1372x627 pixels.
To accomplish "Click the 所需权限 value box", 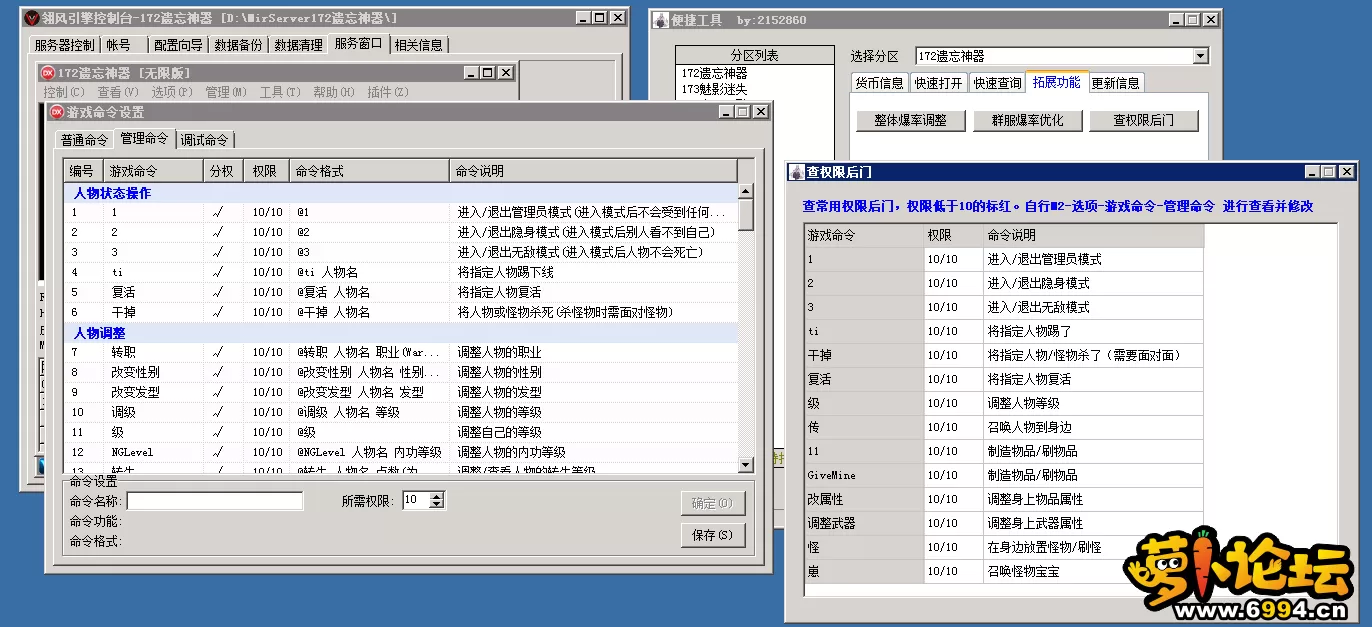I will pos(415,501).
